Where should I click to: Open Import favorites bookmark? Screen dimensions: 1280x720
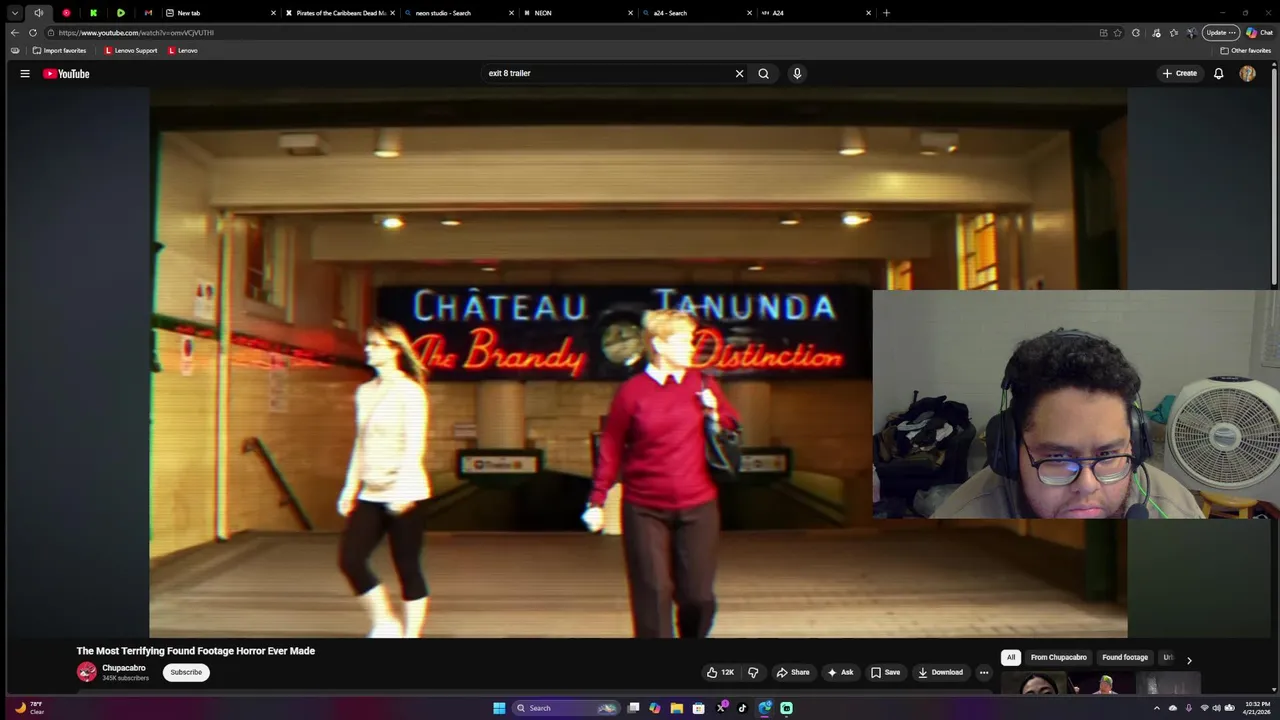tap(59, 50)
